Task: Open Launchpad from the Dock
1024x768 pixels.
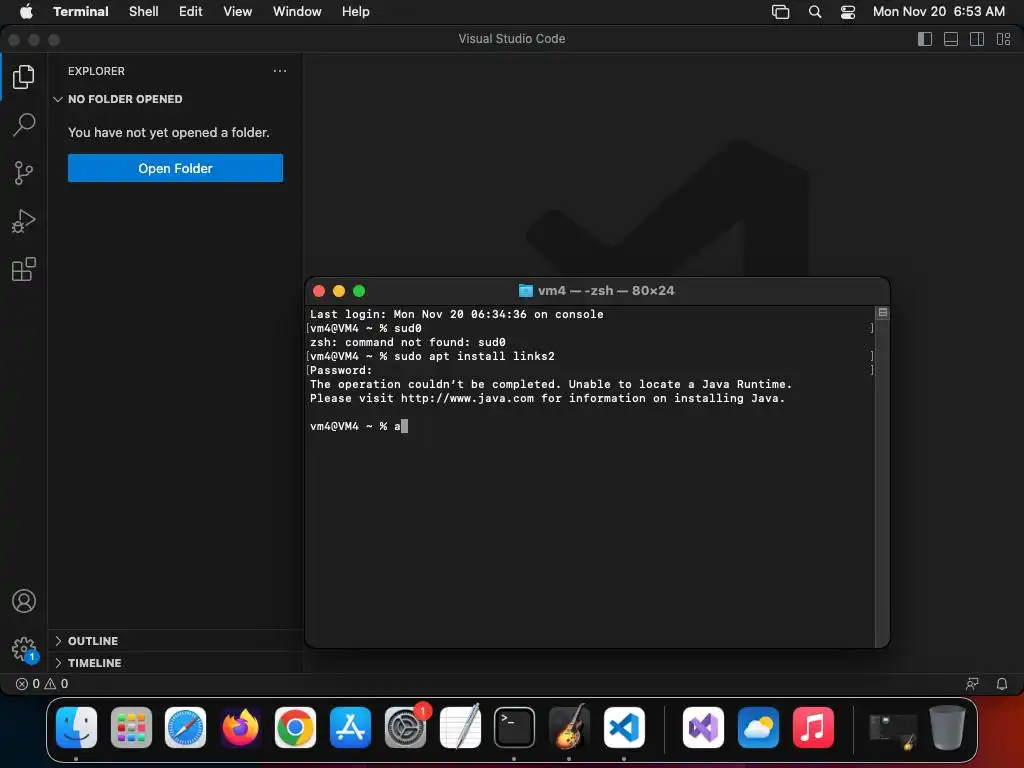Action: coord(131,728)
